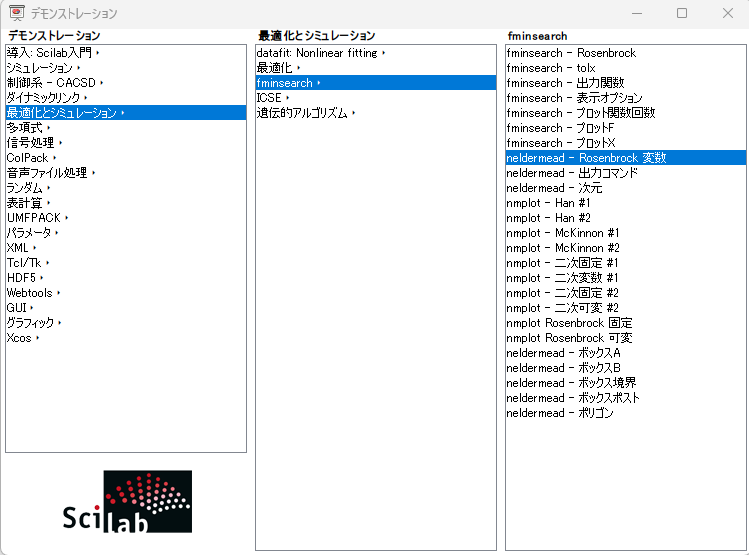Select the グラフィック category
The width and height of the screenshot is (749, 555).
click(x=30, y=323)
